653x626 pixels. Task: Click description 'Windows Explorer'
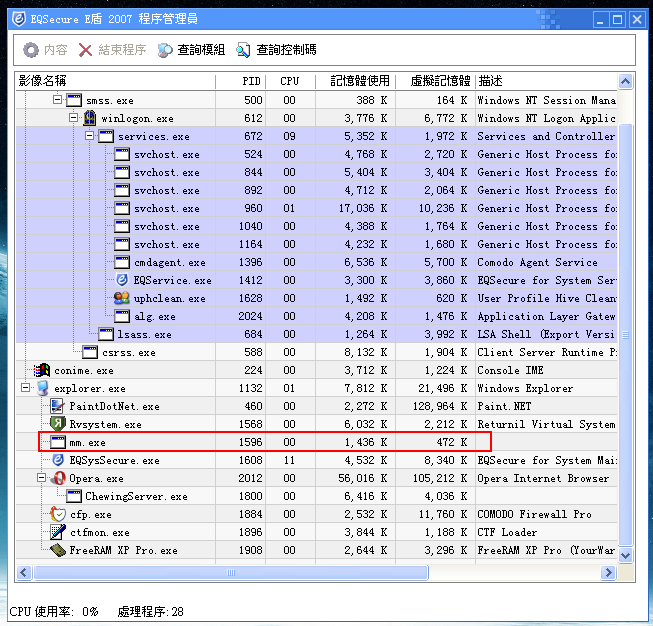pyautogui.click(x=525, y=388)
